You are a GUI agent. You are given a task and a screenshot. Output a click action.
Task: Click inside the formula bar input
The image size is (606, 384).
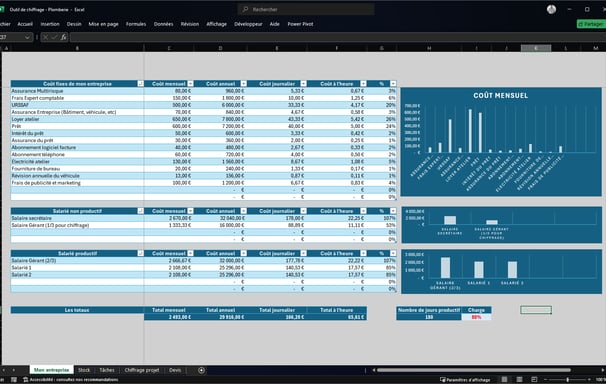pos(336,37)
